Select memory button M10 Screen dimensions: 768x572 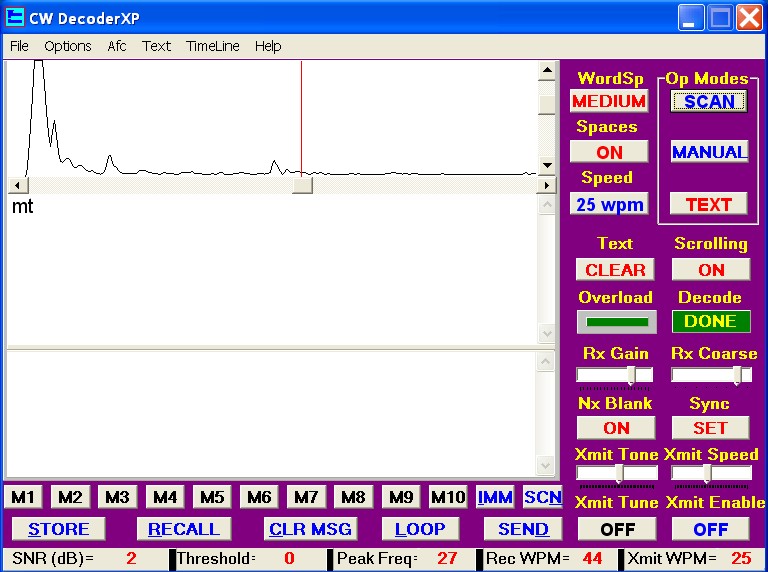click(448, 497)
